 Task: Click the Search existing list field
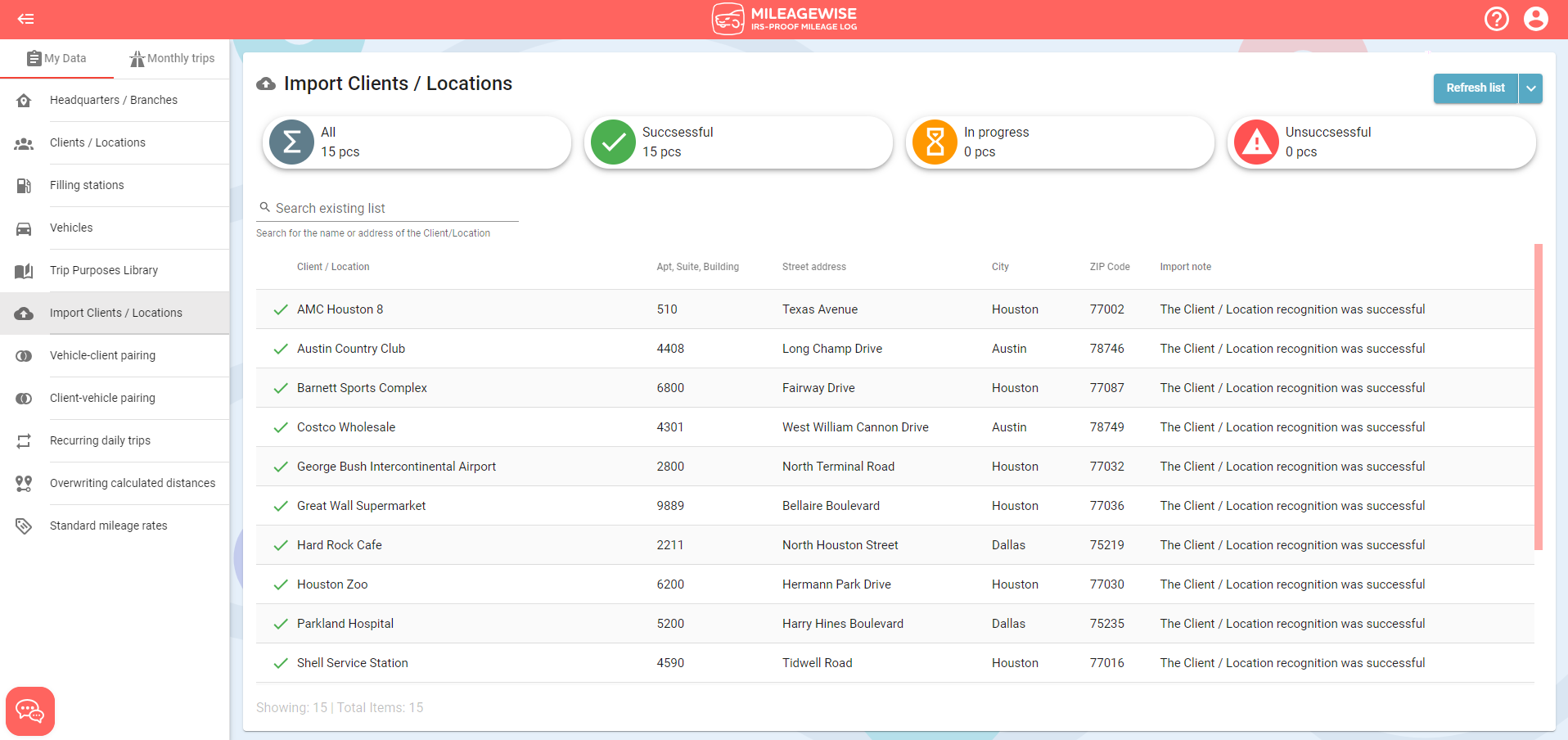pos(386,208)
